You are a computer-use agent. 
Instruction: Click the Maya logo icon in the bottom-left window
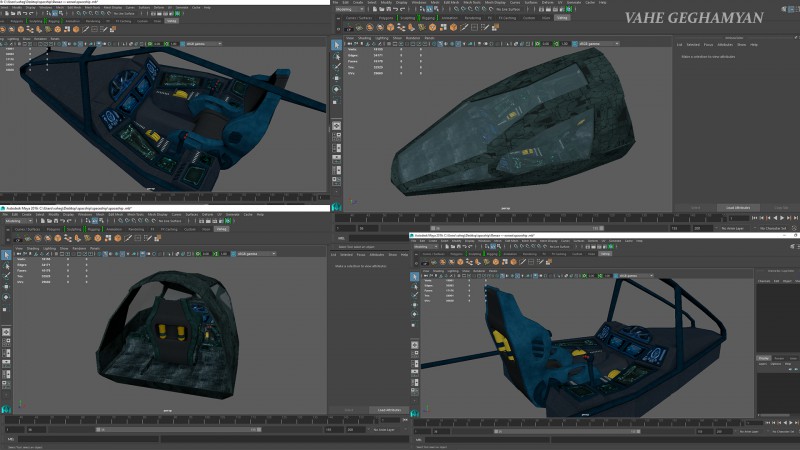[x=6, y=407]
